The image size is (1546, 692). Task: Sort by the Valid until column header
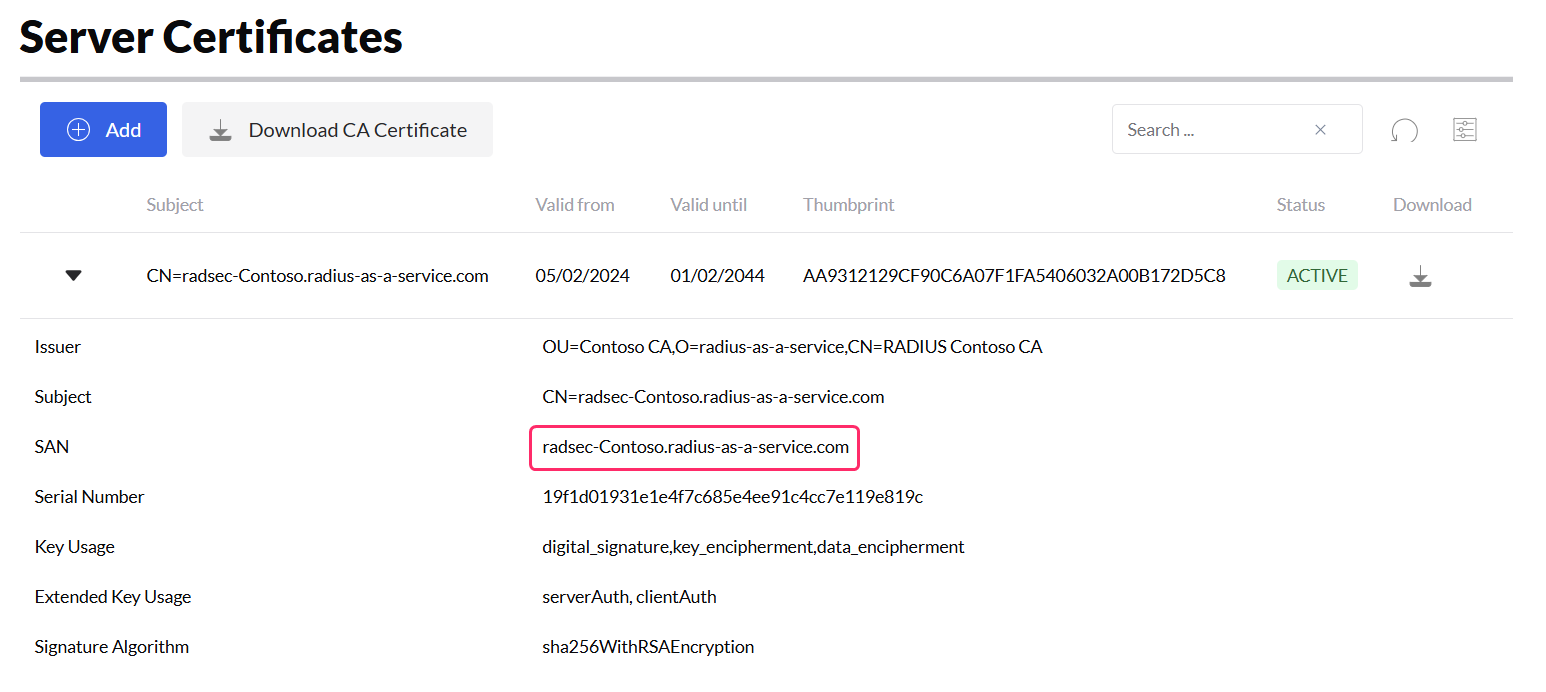click(708, 205)
